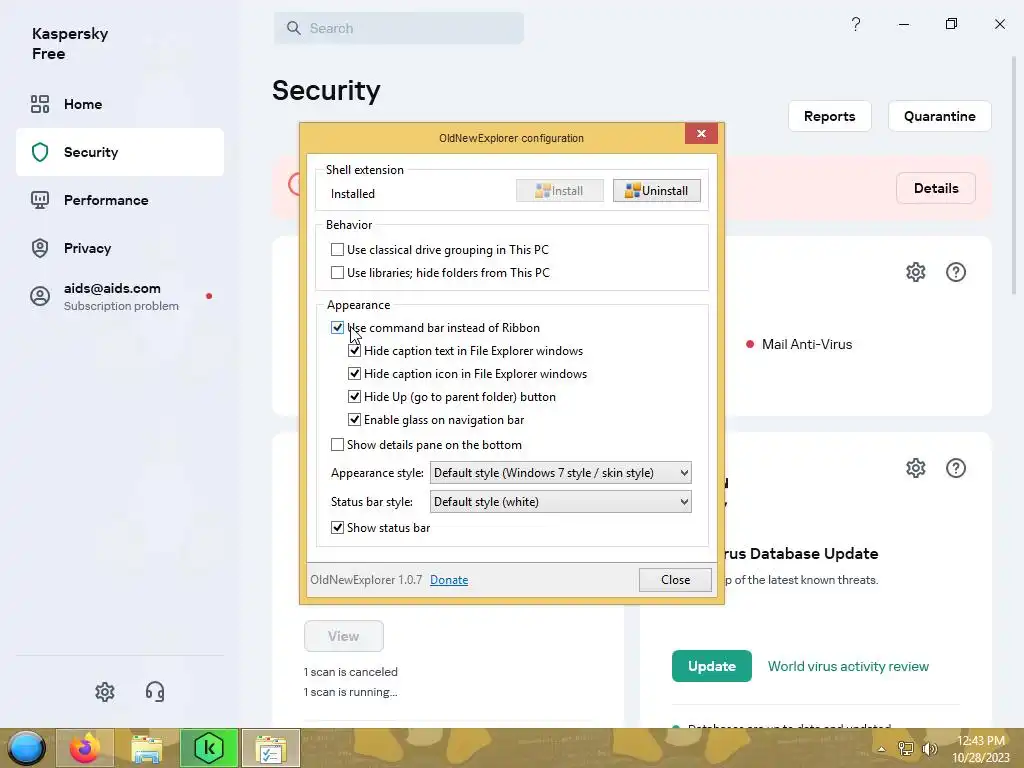Click the green Update button
Viewport: 1024px width, 768px height.
tap(712, 666)
